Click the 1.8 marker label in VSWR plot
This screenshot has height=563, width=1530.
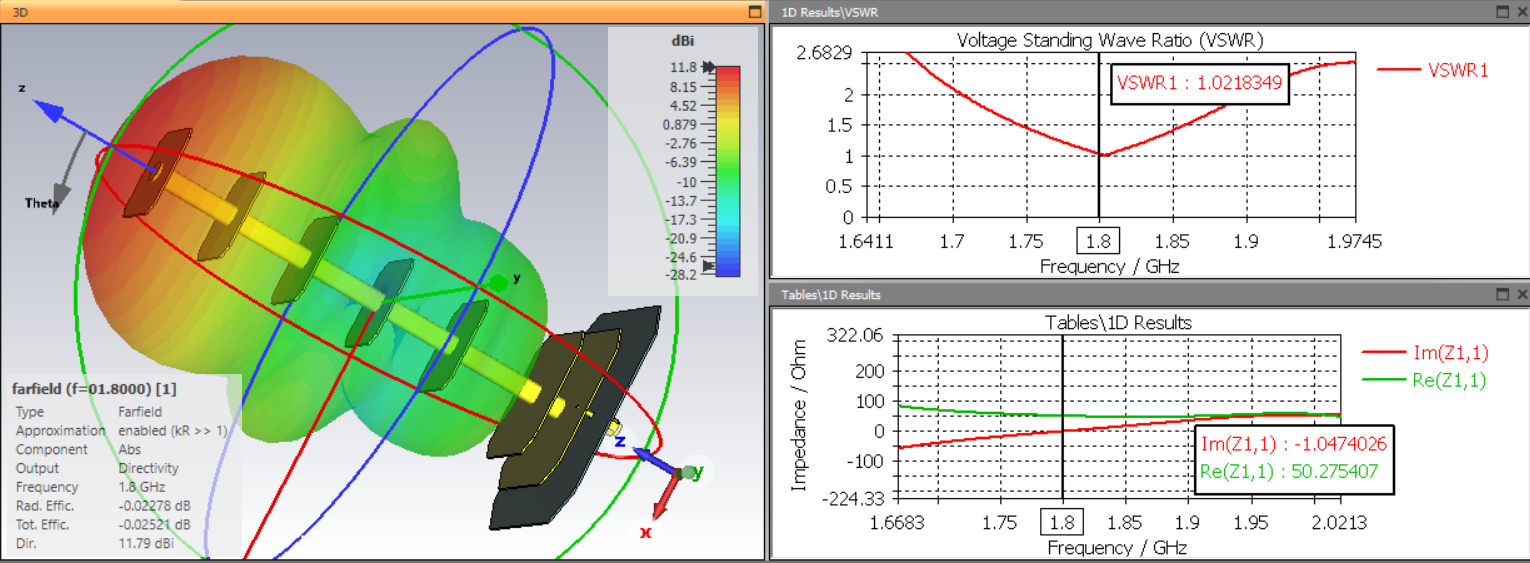1098,241
